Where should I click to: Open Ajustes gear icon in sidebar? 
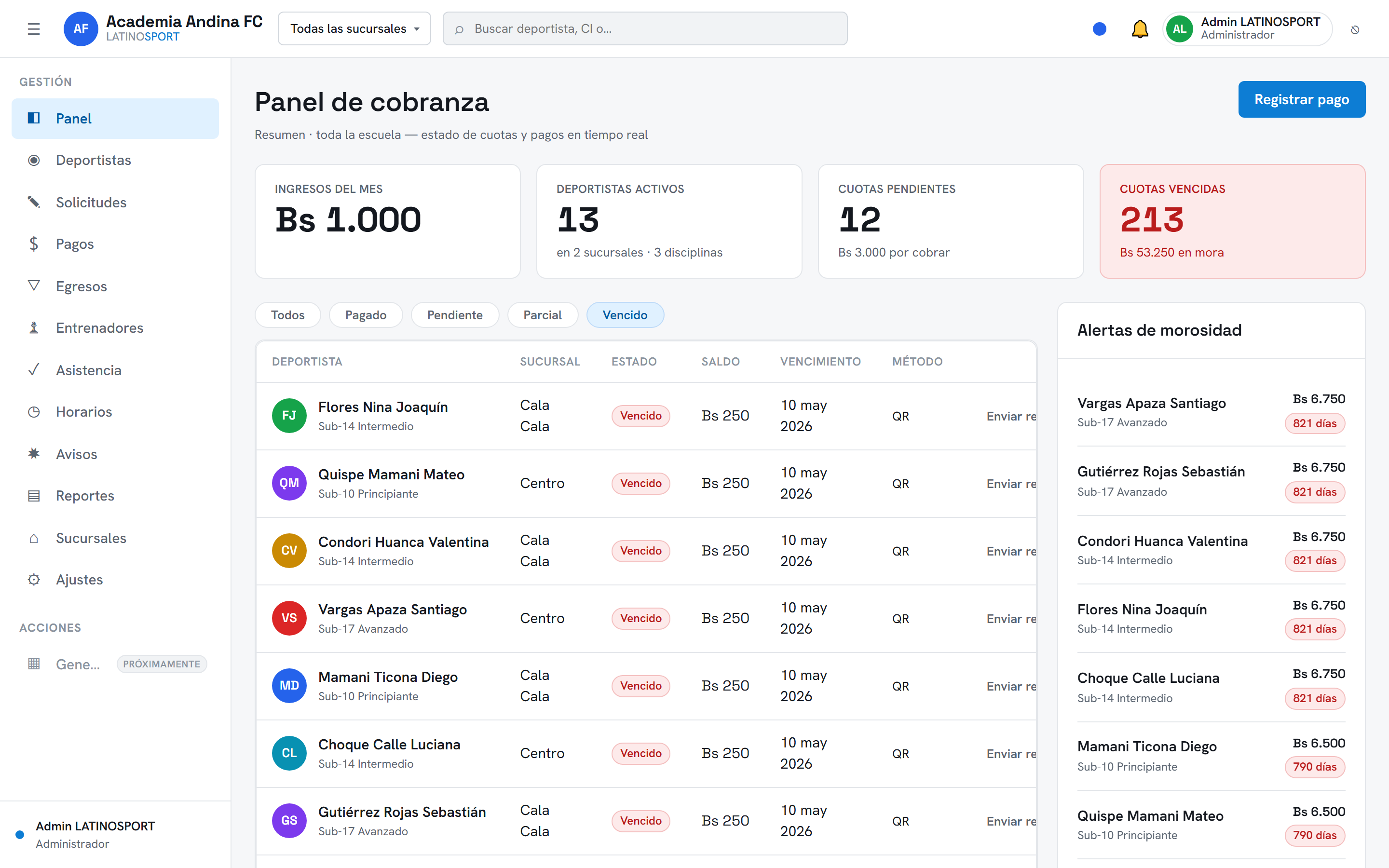pyautogui.click(x=34, y=579)
